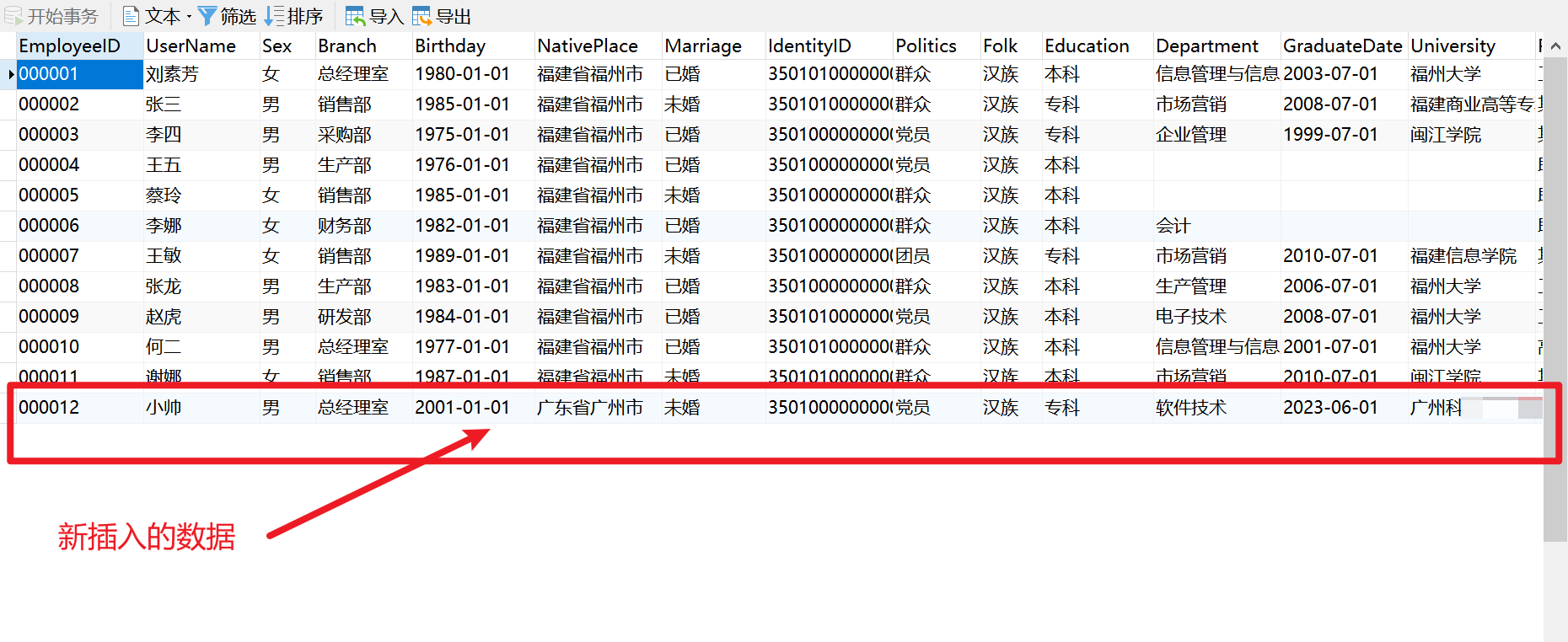Click graduate date cell 1999-07-01
The height and width of the screenshot is (642, 1568).
[1344, 135]
